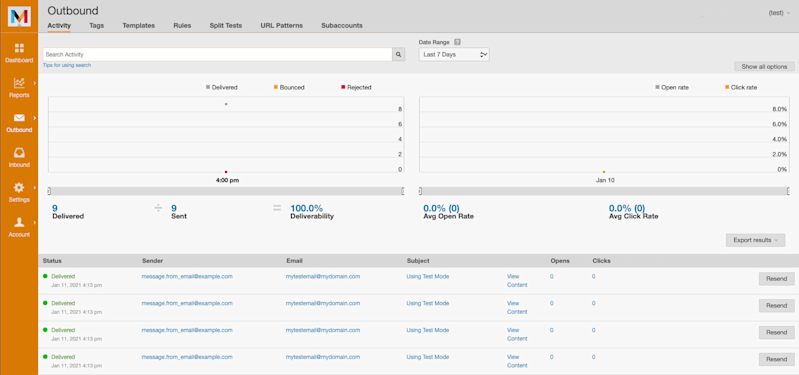Switch to the Split Tests tab

coord(226,25)
